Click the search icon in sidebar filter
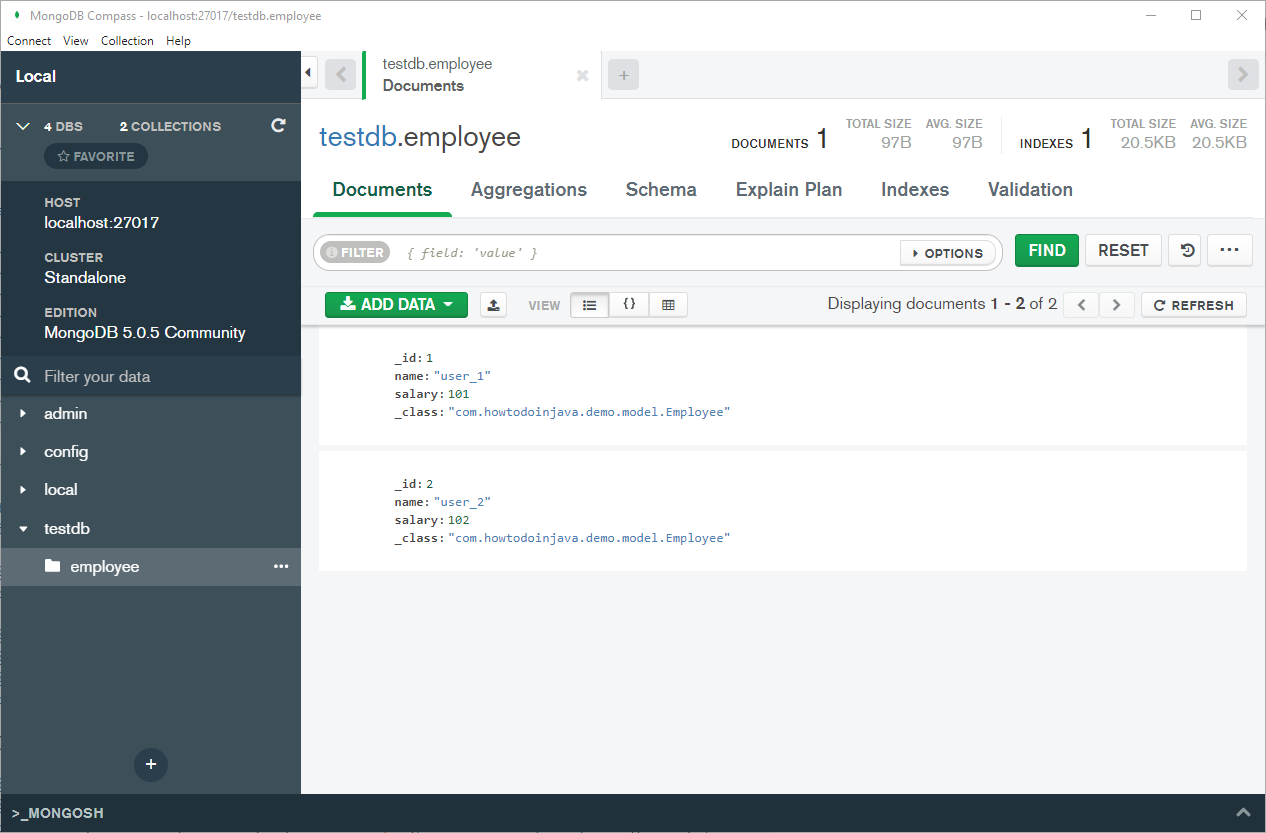Image resolution: width=1266 pixels, height=833 pixels. point(22,376)
